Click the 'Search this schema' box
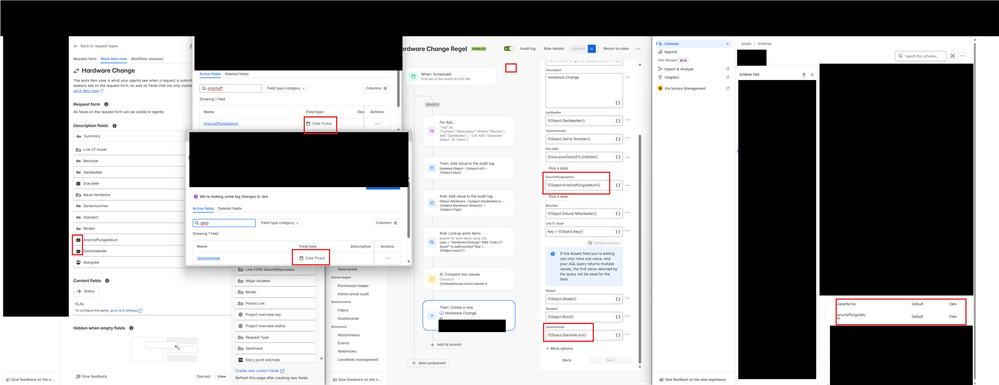The width and height of the screenshot is (999, 385). tap(920, 56)
